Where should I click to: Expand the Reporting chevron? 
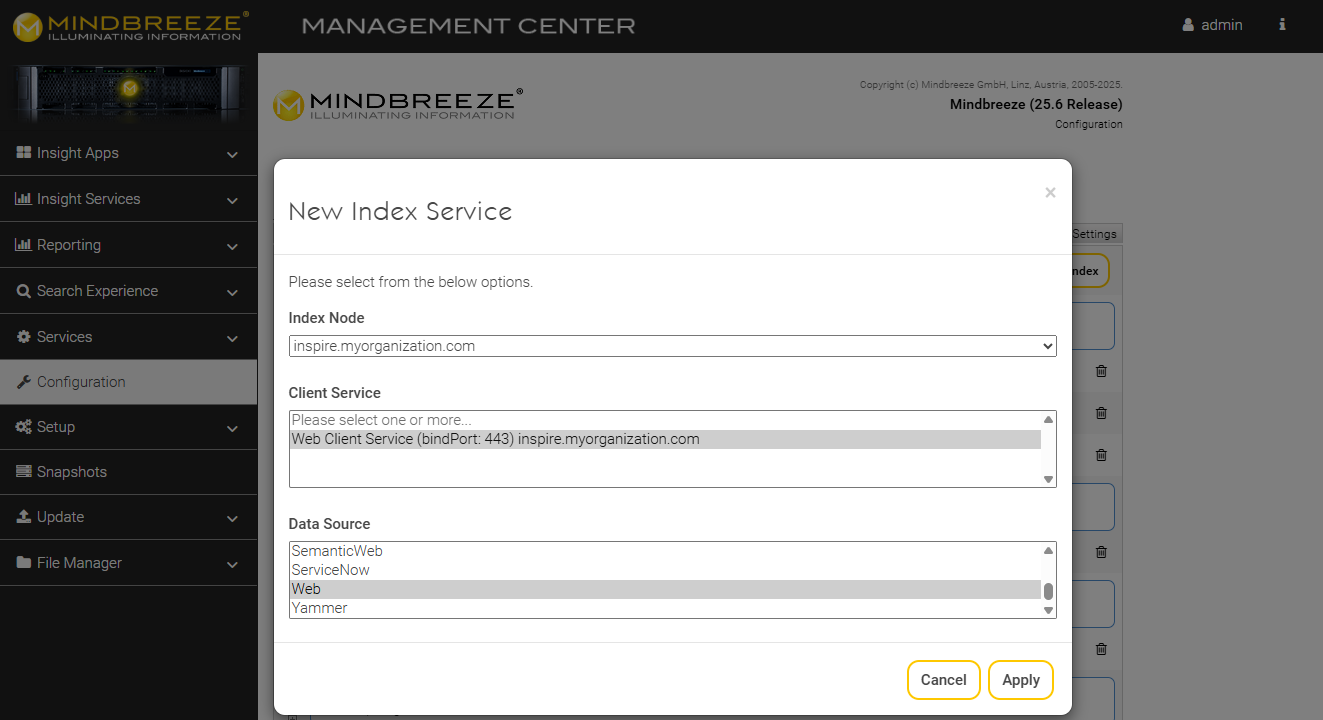coord(232,246)
